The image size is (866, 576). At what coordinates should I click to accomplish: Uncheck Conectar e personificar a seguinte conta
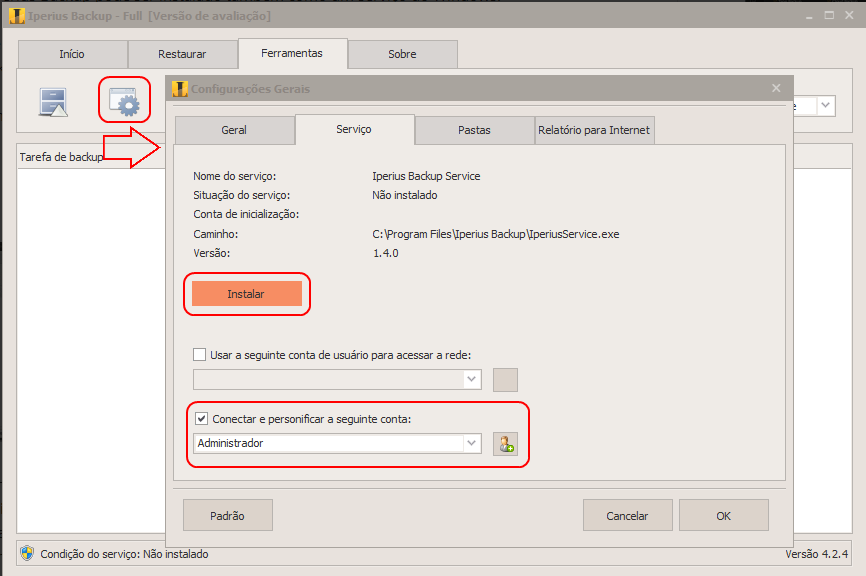pos(202,419)
